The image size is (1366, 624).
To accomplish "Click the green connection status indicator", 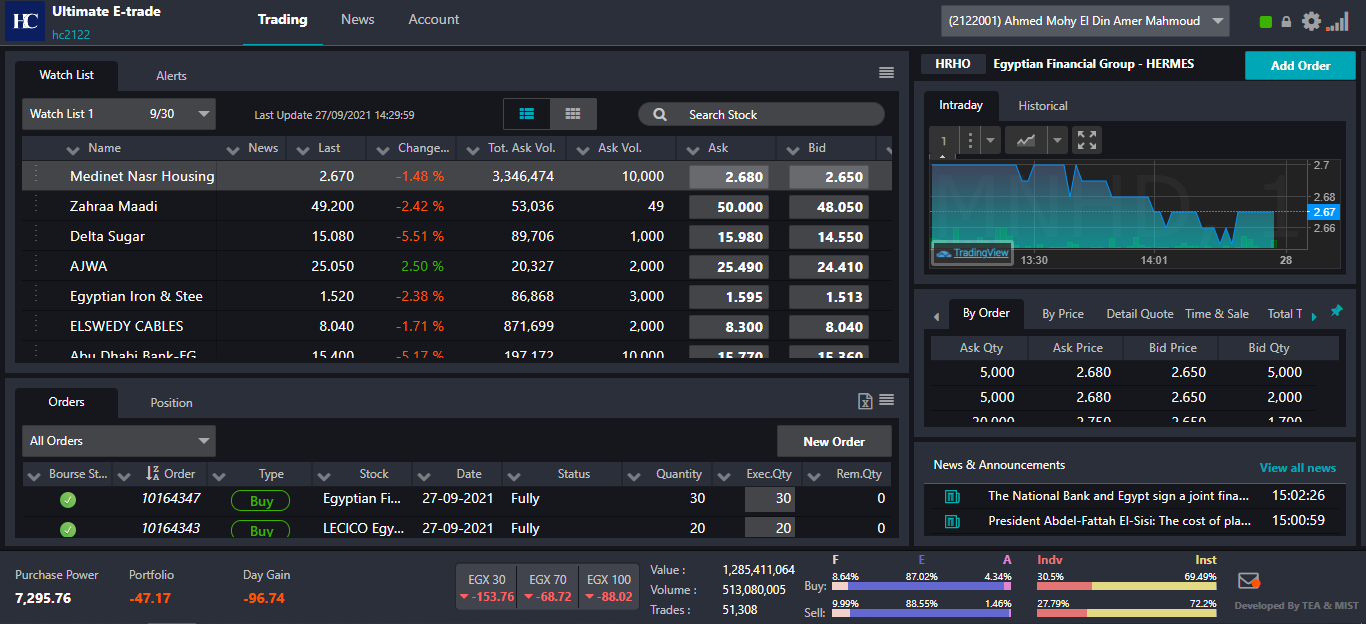I will pos(1266,22).
